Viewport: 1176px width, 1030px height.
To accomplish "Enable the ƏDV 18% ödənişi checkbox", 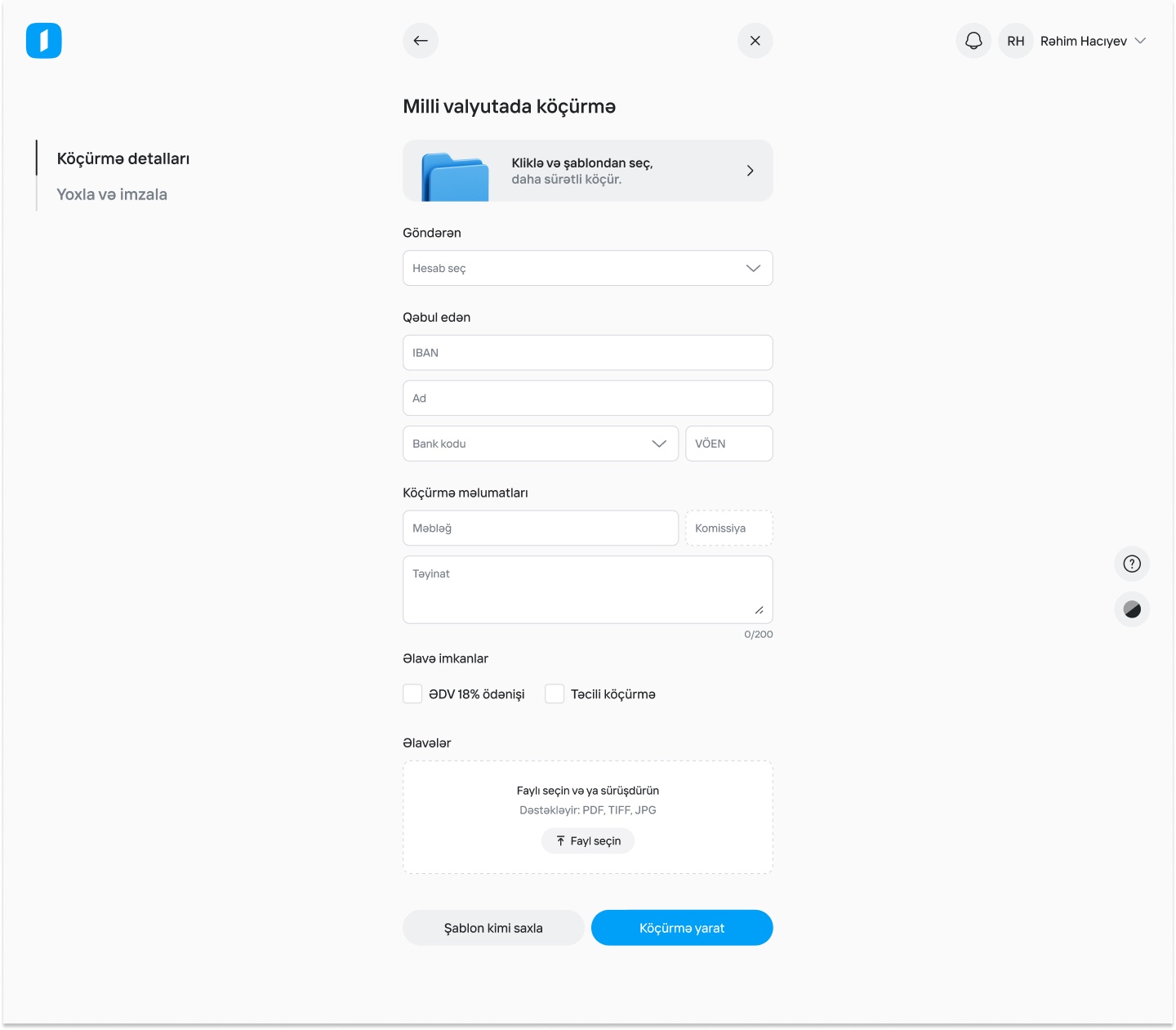I will (x=412, y=694).
